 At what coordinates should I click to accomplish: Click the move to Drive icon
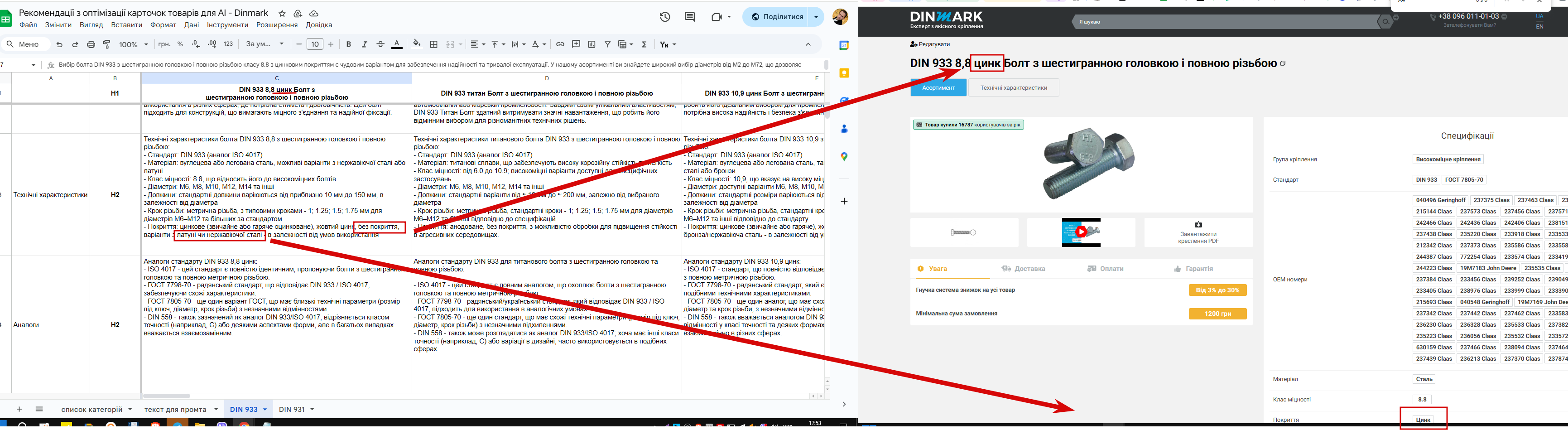click(298, 14)
